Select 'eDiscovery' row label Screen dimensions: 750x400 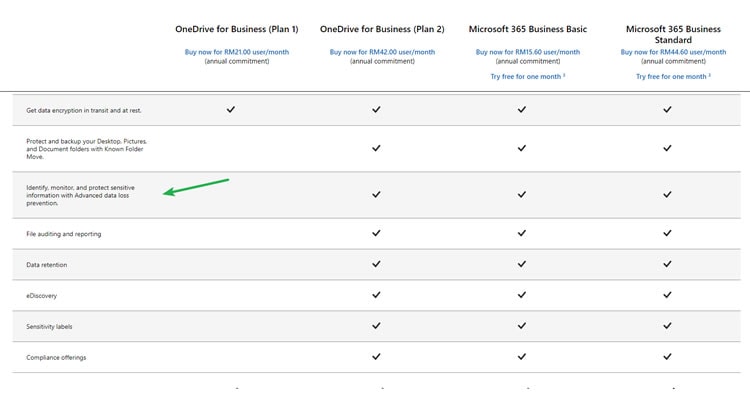click(42, 296)
